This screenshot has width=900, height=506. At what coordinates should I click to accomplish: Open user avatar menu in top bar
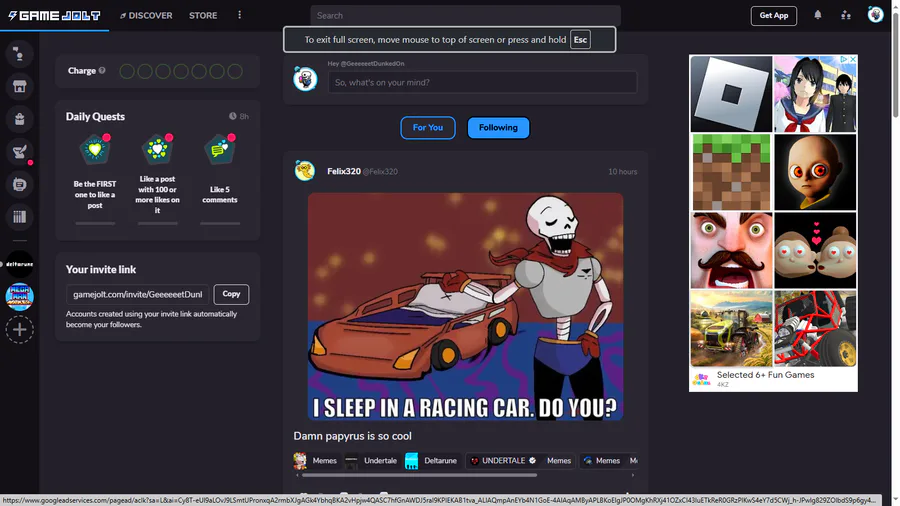[x=875, y=15]
